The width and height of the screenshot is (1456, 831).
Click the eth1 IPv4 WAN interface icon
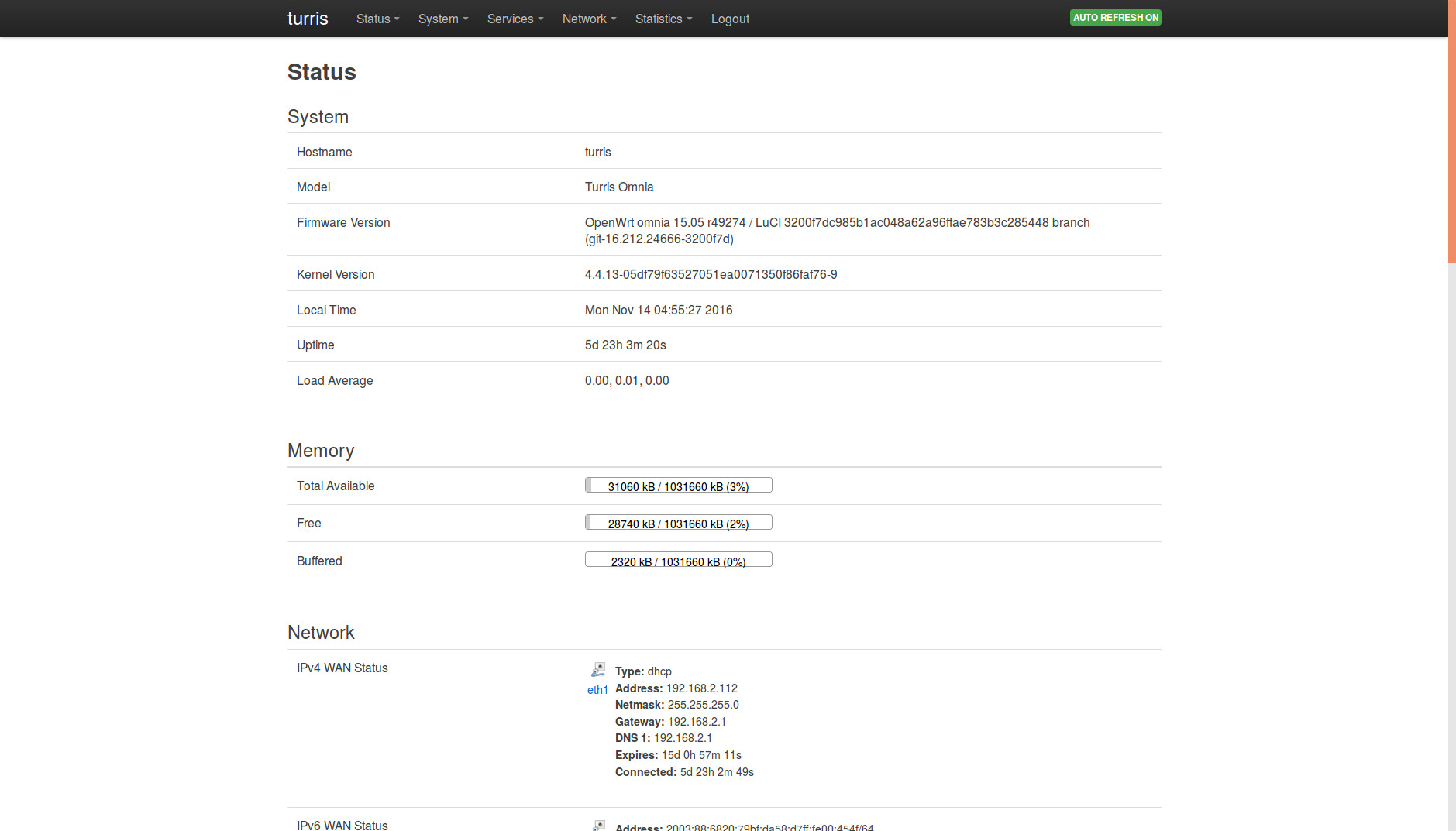597,668
